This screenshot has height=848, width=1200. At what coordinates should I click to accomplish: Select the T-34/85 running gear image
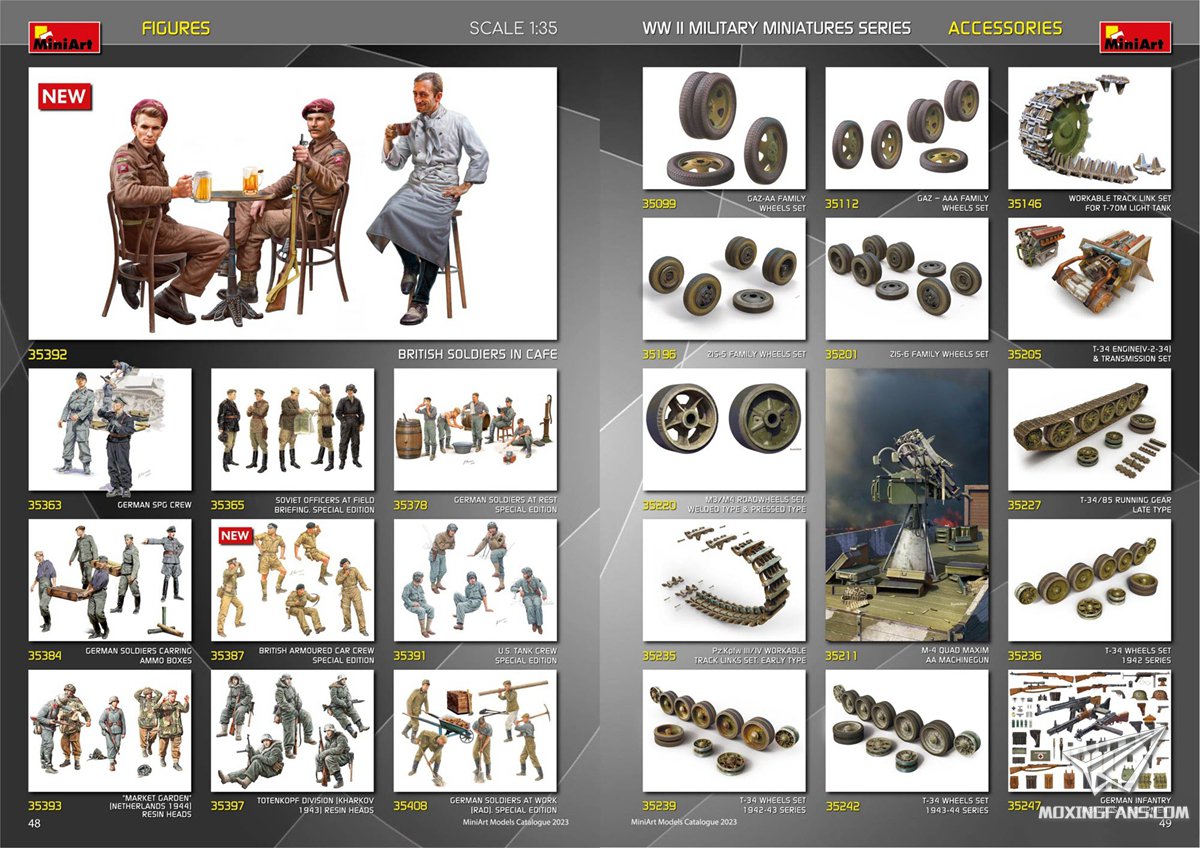pyautogui.click(x=1089, y=429)
